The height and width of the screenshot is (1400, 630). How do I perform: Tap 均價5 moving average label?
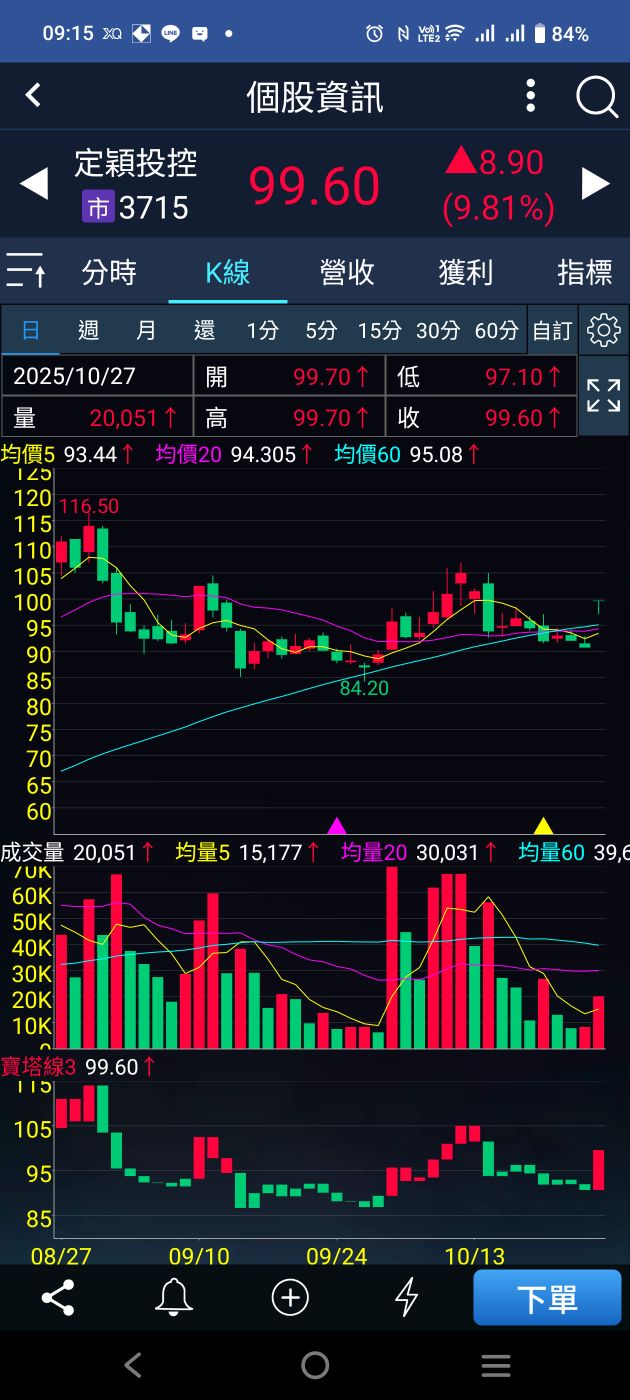(x=30, y=454)
